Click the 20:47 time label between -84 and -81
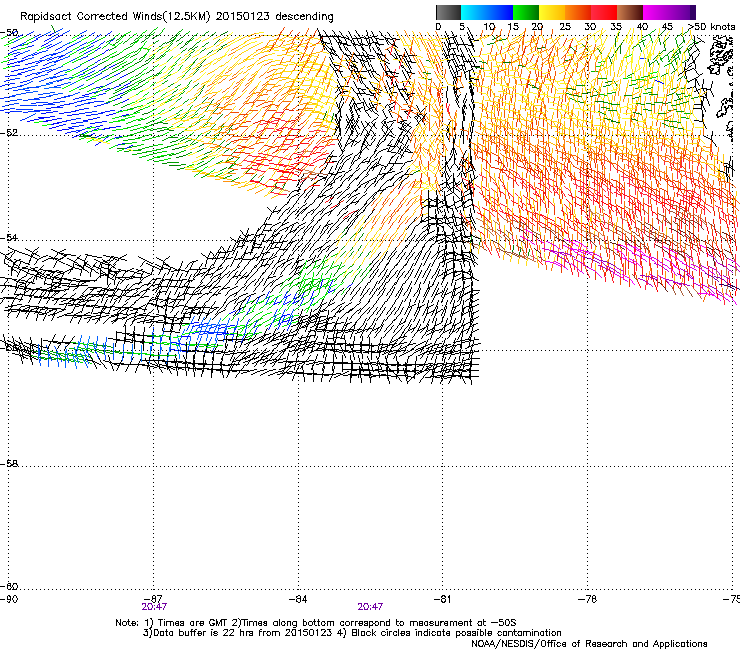The image size is (740, 650). point(370,607)
